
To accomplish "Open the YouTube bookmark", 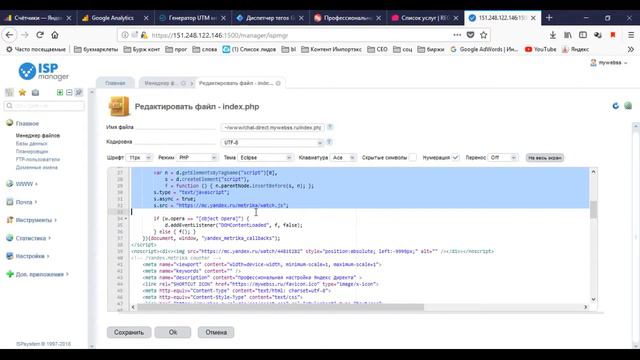I will click(541, 49).
